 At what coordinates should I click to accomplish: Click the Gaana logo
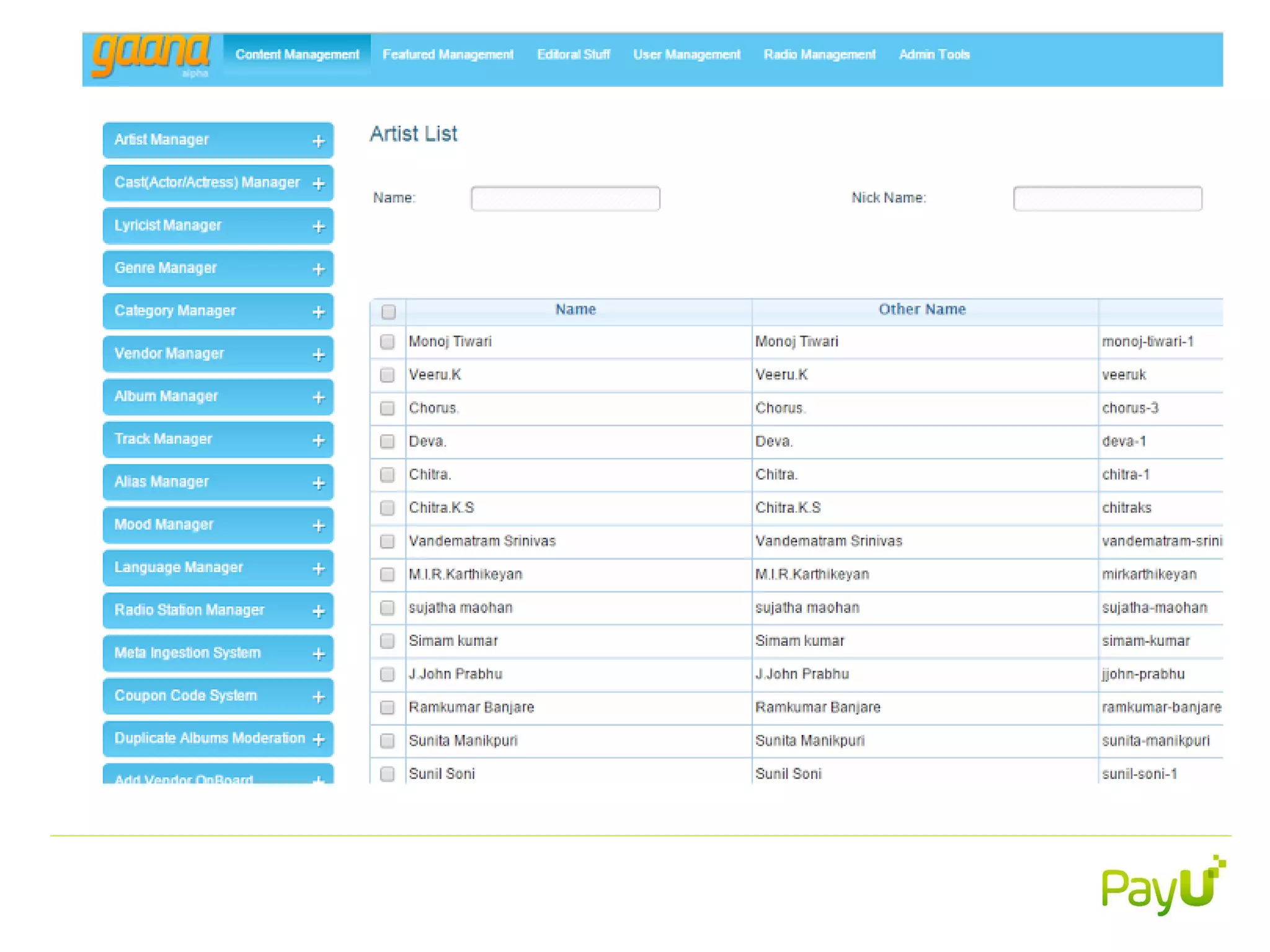(x=151, y=56)
